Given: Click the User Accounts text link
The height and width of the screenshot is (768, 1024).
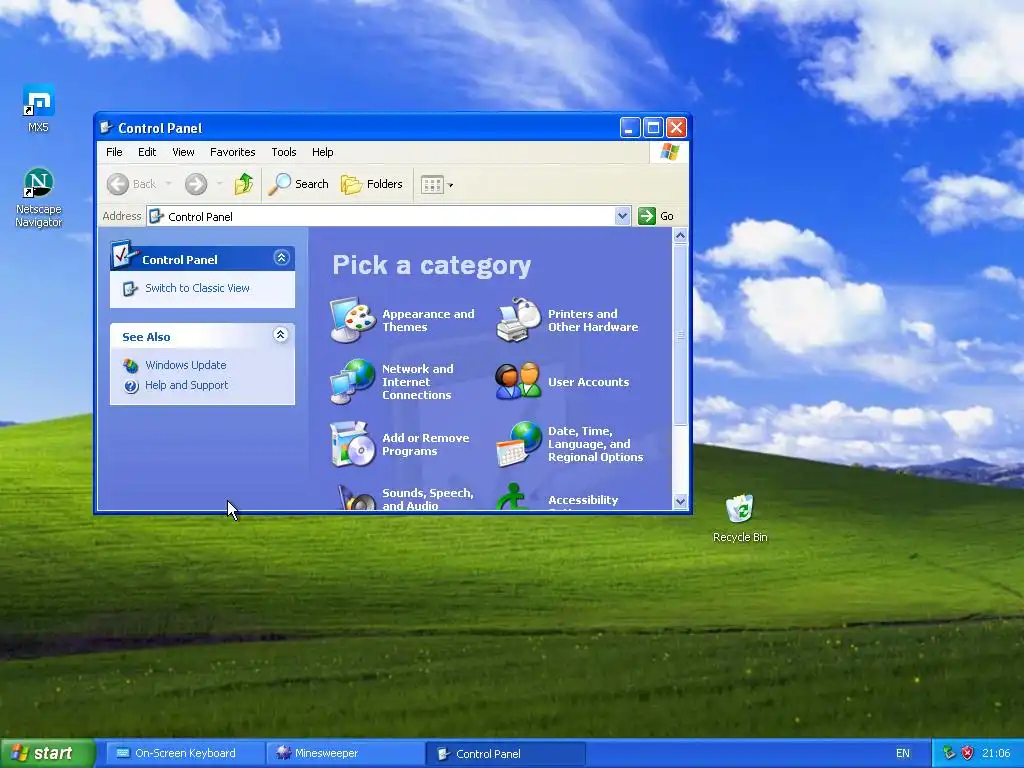Looking at the screenshot, I should coord(588,382).
